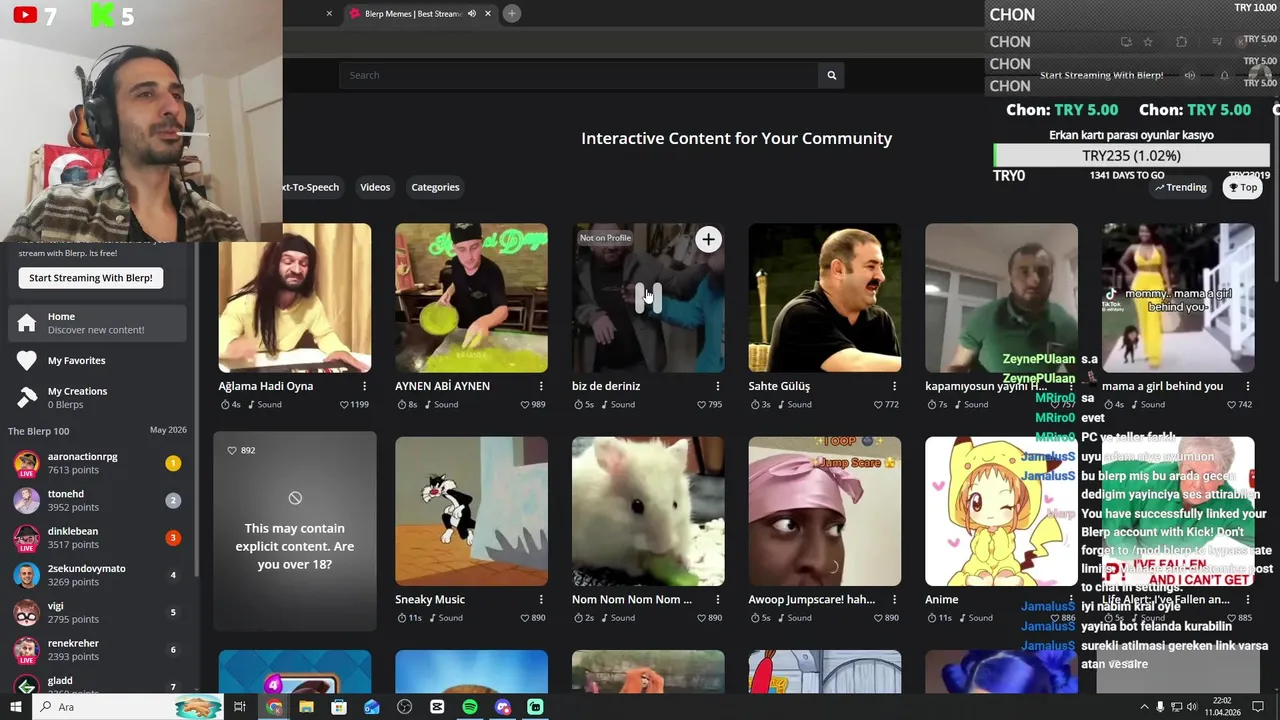This screenshot has height=720, width=1280.
Task: Pause the 'biz de deriniz' sound preview
Action: pyautogui.click(x=648, y=297)
